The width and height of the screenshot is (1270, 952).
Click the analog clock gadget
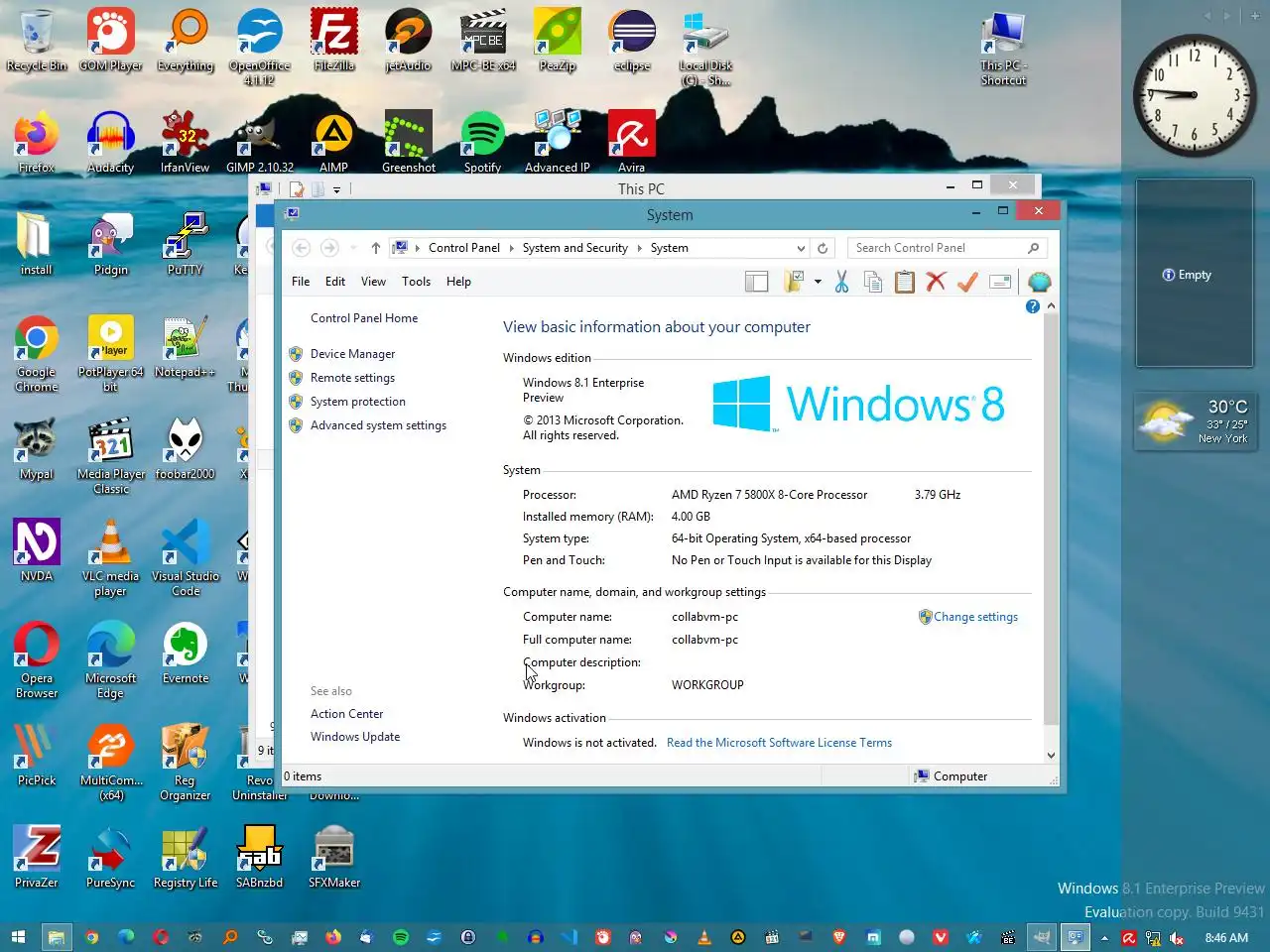[1195, 95]
